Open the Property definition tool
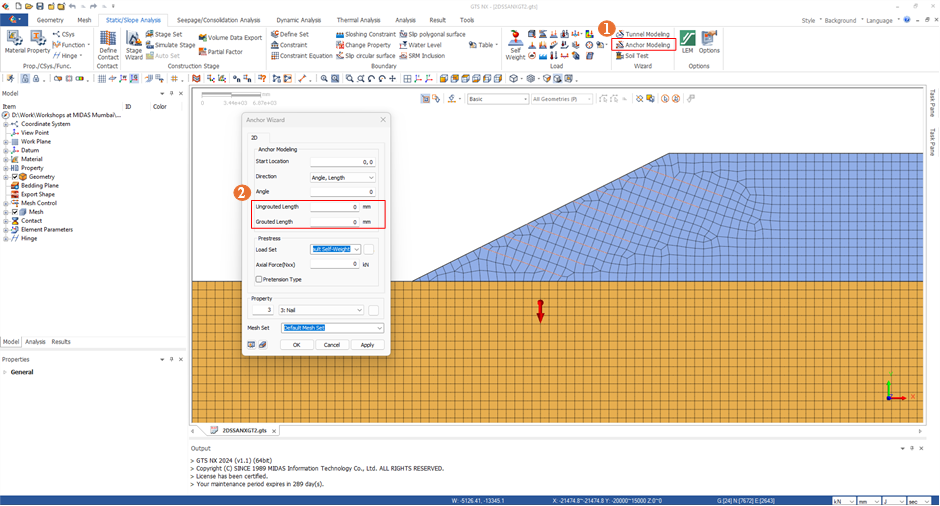Viewport: 940px width, 506px height. point(38,42)
